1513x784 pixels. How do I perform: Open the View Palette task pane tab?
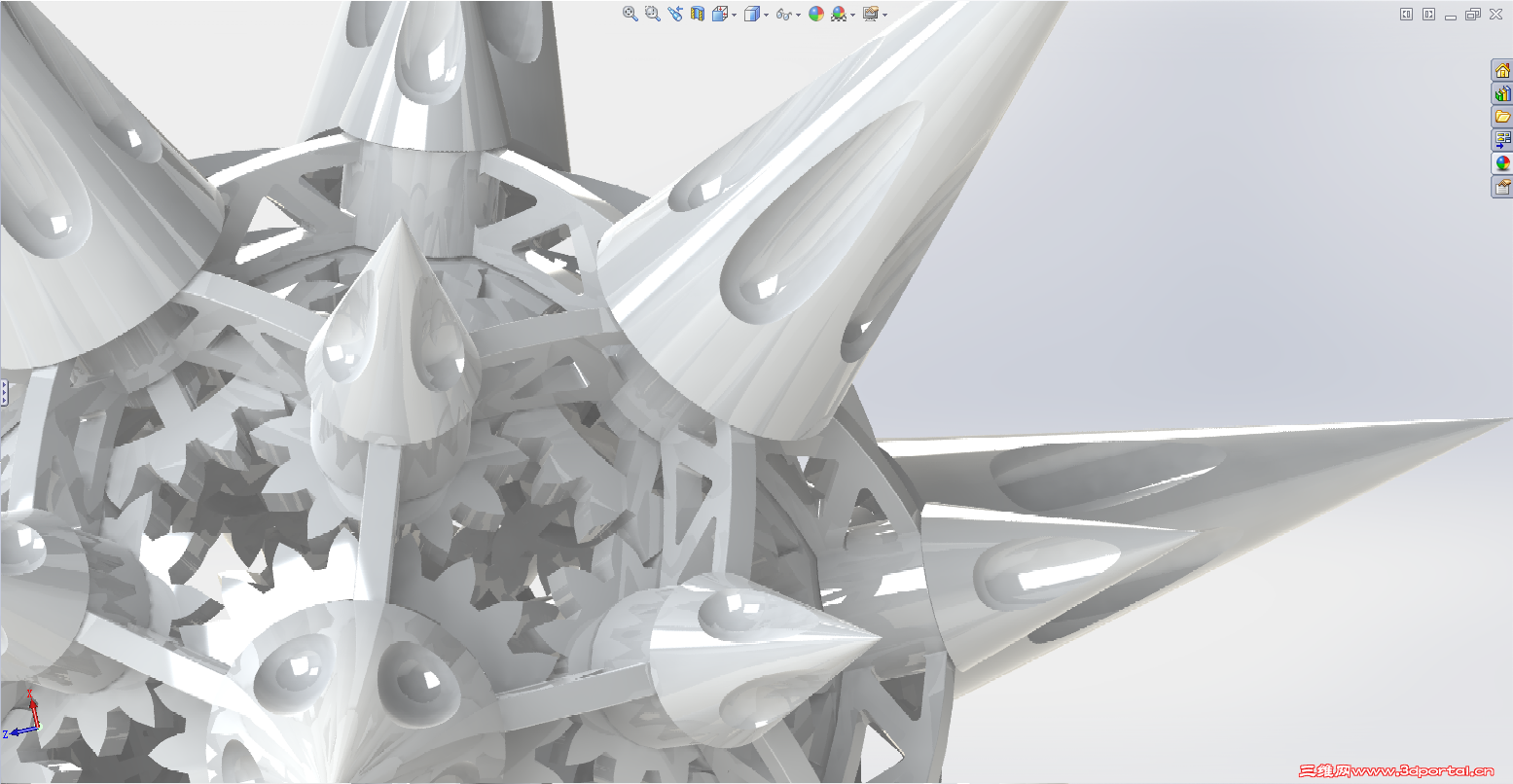tap(1502, 140)
